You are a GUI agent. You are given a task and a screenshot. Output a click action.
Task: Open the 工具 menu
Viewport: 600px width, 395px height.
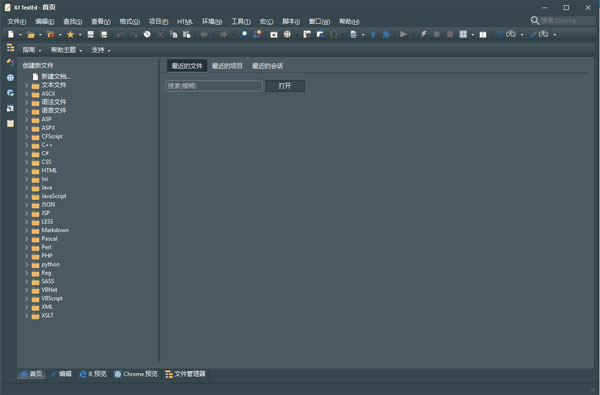(x=241, y=21)
